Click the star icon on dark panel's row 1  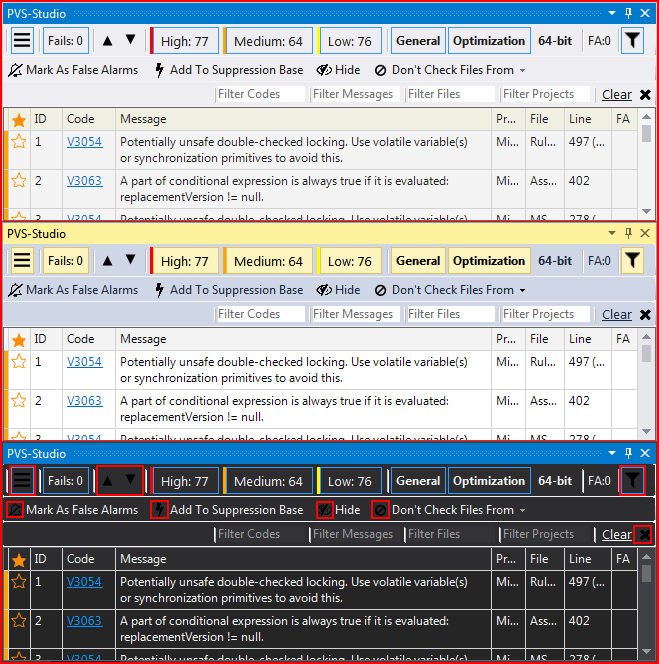click(18, 581)
